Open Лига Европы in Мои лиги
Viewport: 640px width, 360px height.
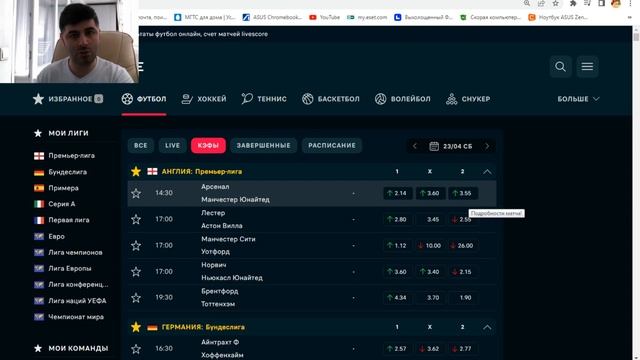click(62, 268)
